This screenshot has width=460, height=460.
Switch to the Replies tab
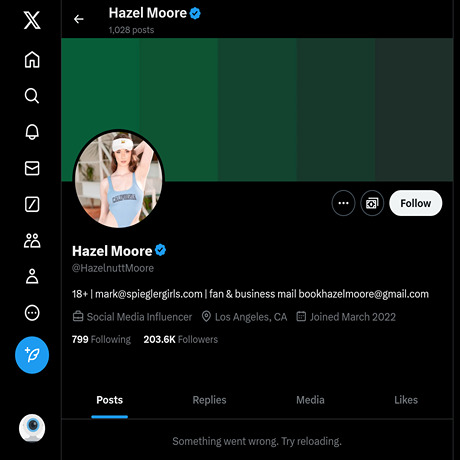[x=209, y=400]
